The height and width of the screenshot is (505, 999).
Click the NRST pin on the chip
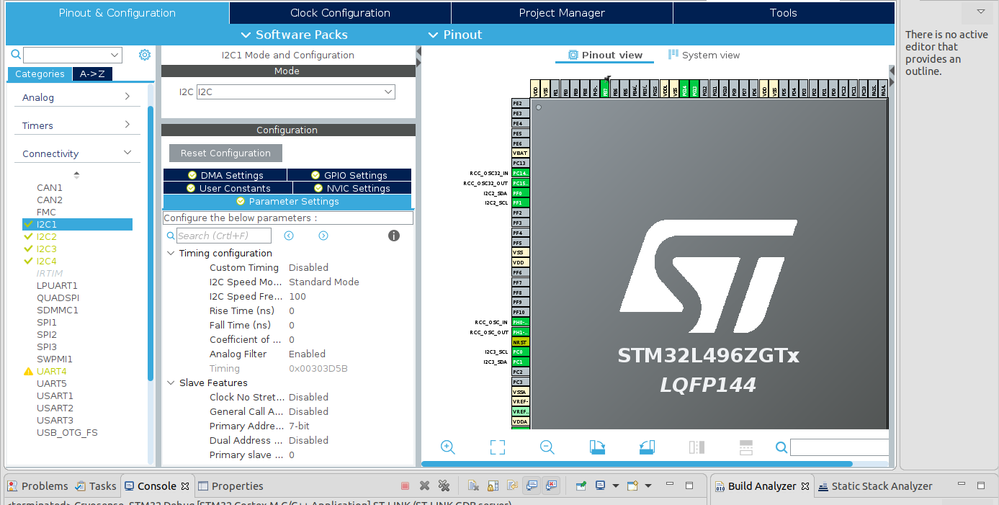pyautogui.click(x=521, y=342)
